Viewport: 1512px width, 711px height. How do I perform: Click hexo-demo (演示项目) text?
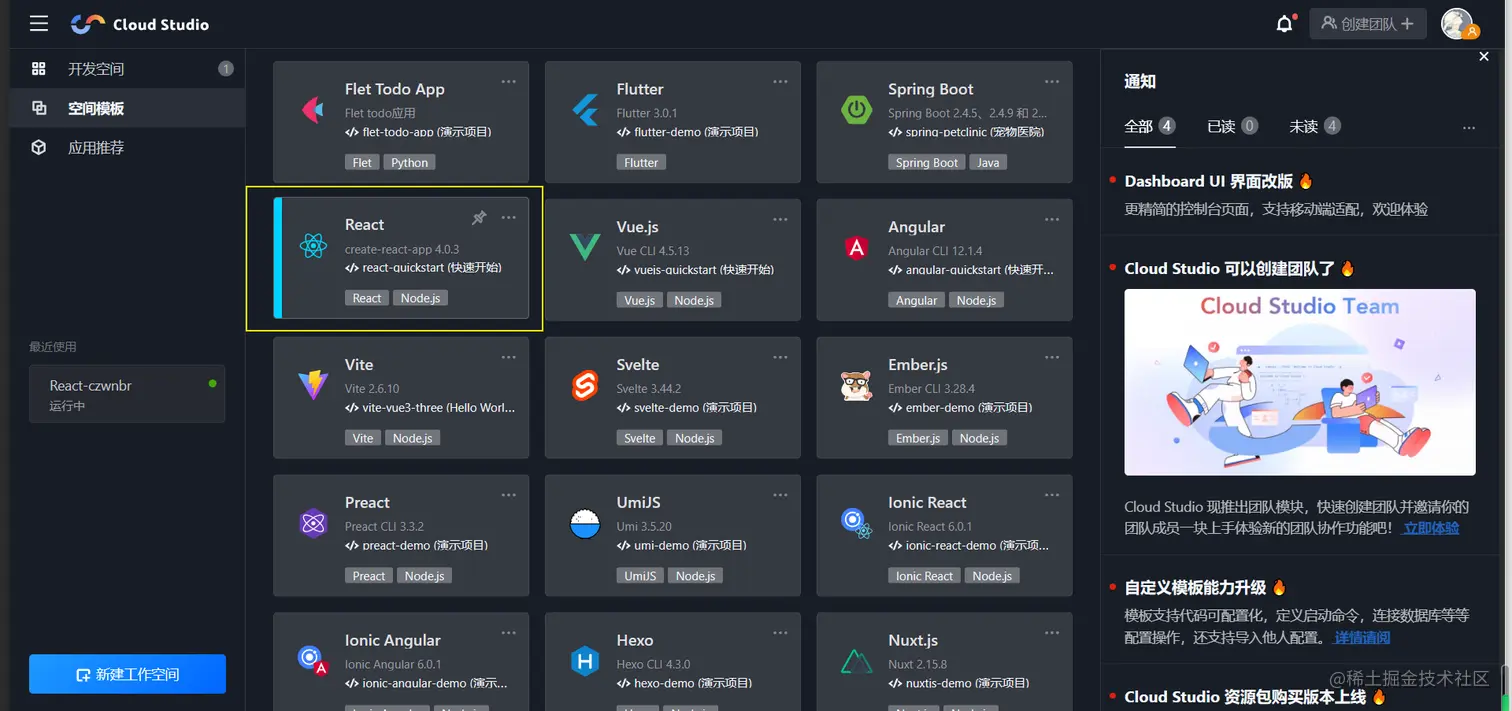[692, 683]
